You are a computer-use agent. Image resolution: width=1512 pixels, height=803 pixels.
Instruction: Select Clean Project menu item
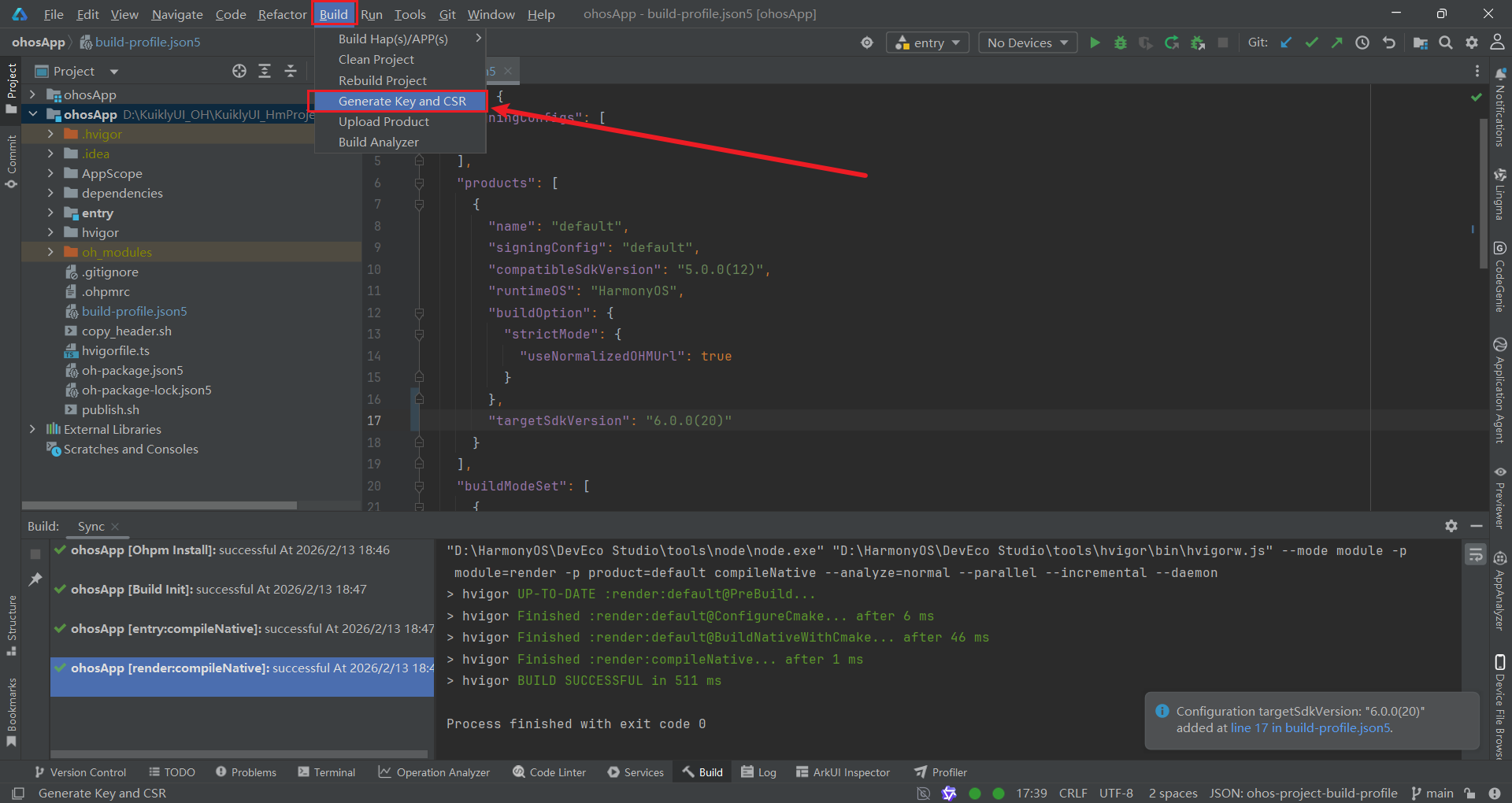coord(400,59)
